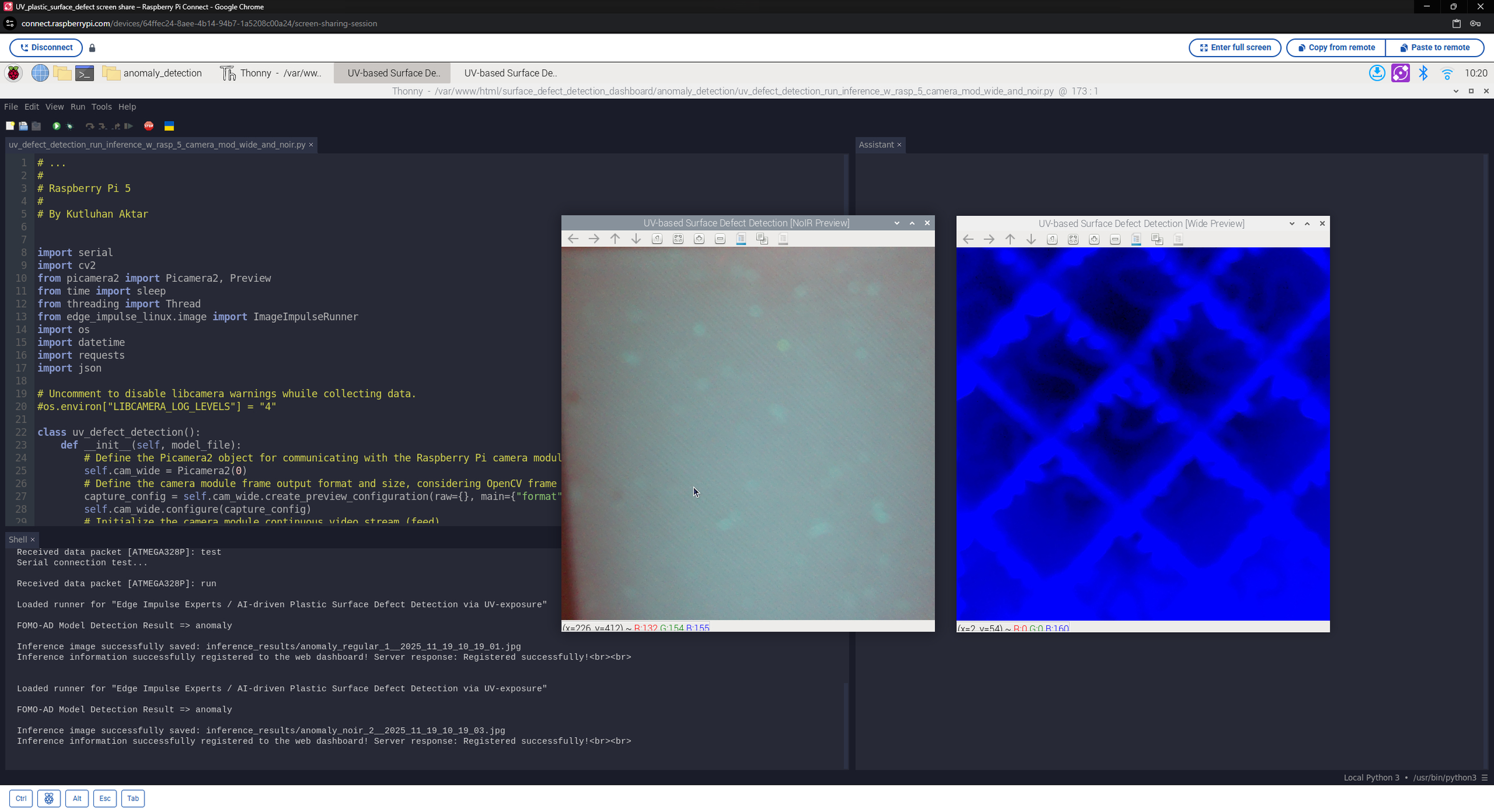1494x812 pixels.
Task: Close the Assistant panel tab
Action: (899, 145)
